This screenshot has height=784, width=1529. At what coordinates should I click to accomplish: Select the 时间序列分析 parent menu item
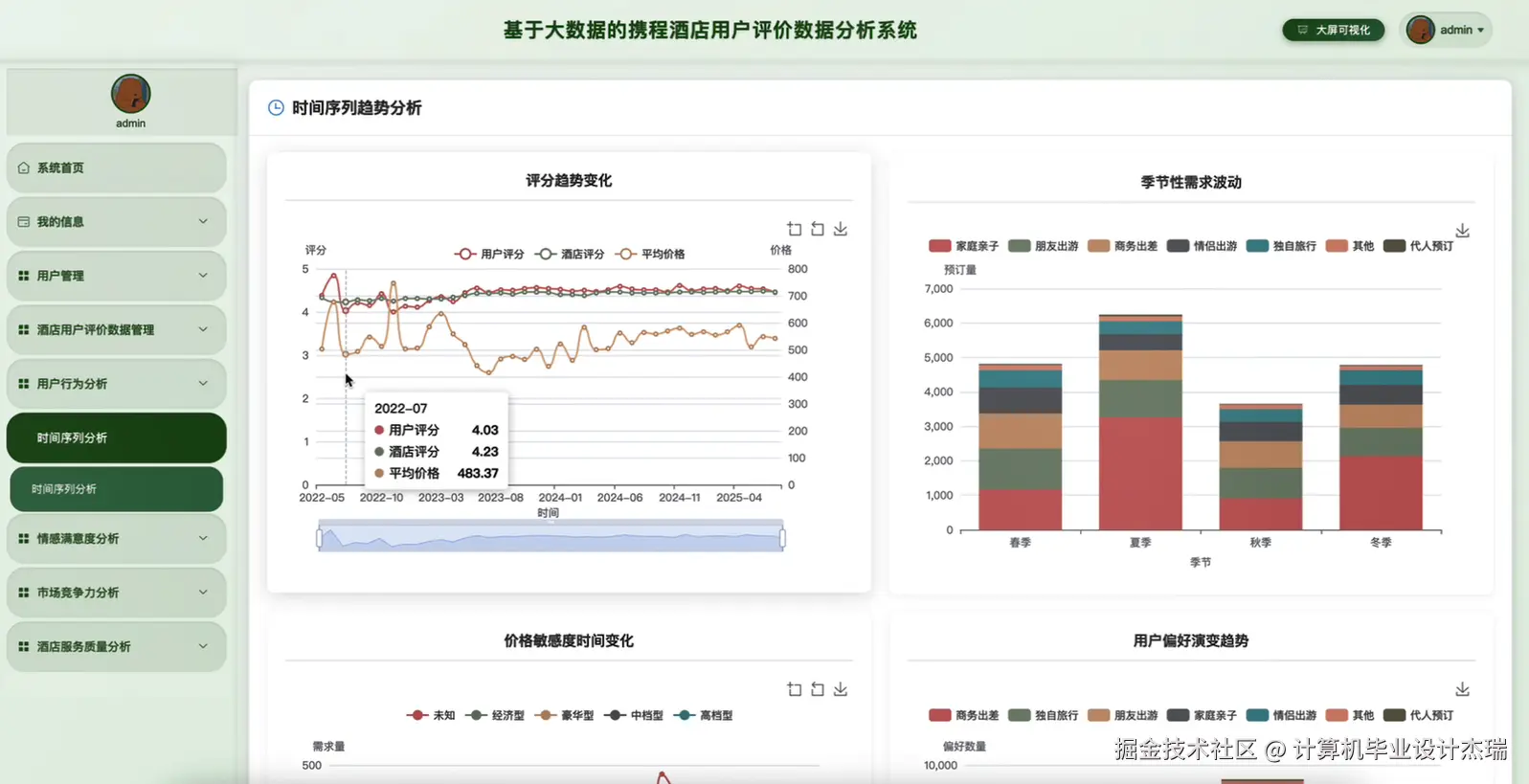[x=117, y=437]
